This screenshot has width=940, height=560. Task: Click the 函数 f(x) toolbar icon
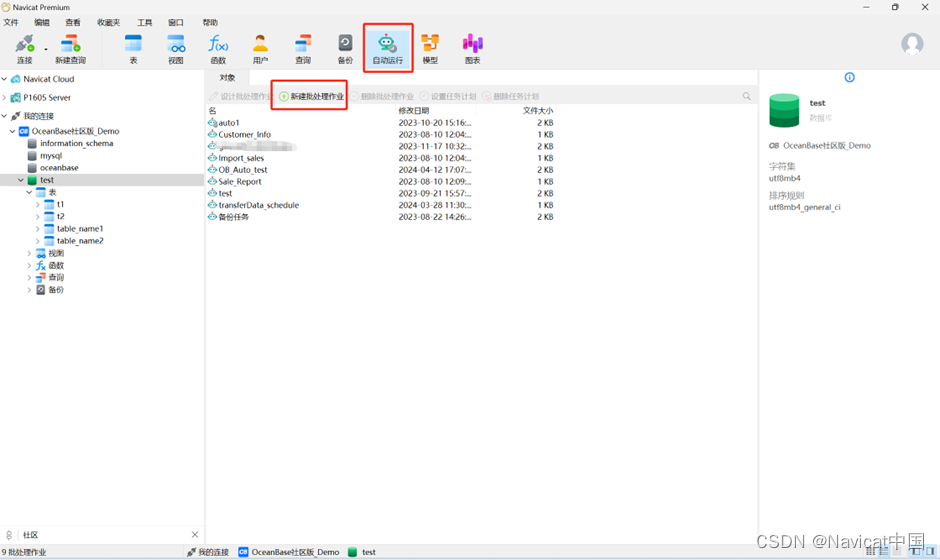pyautogui.click(x=218, y=49)
